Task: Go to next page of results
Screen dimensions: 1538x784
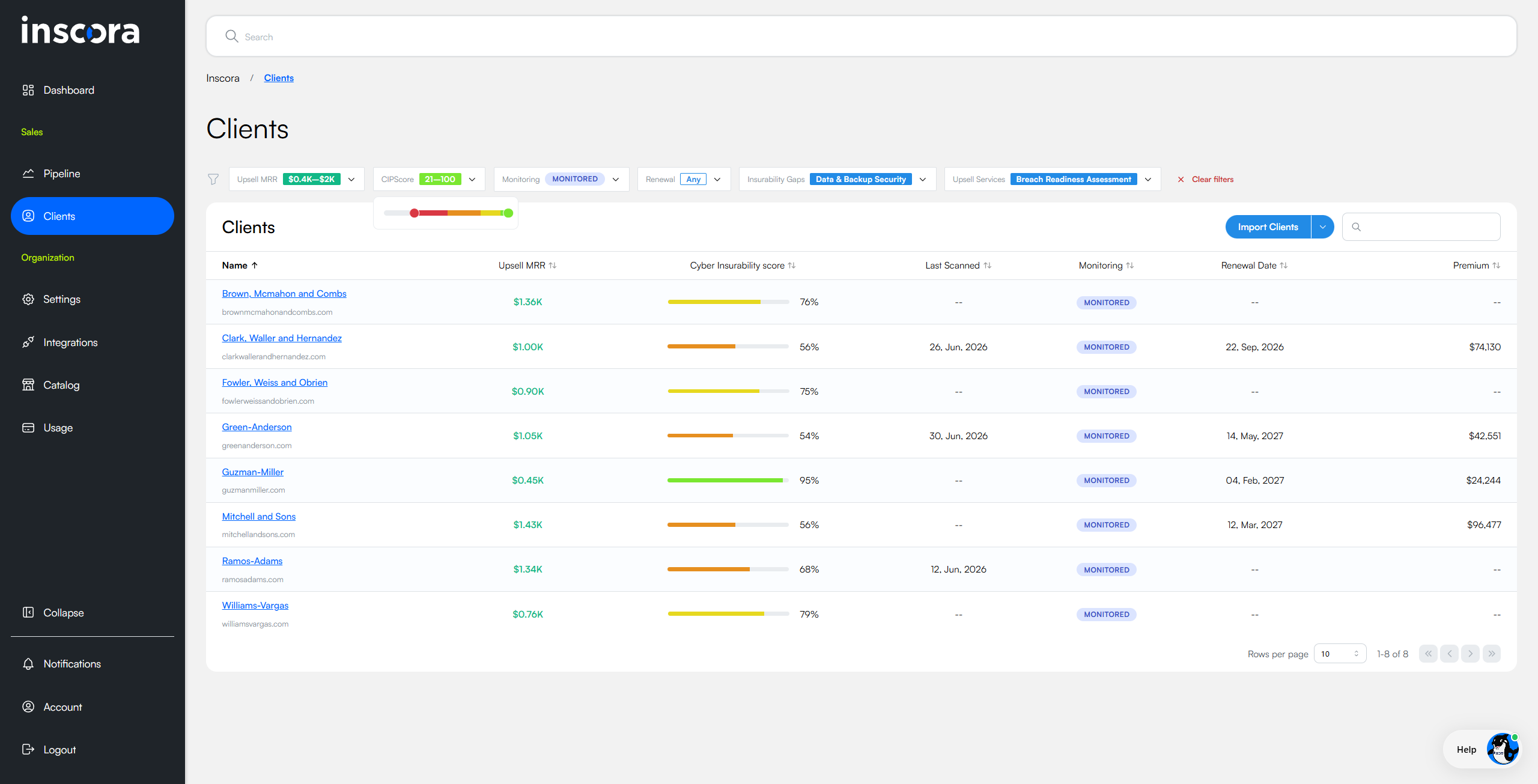Action: tap(1470, 654)
